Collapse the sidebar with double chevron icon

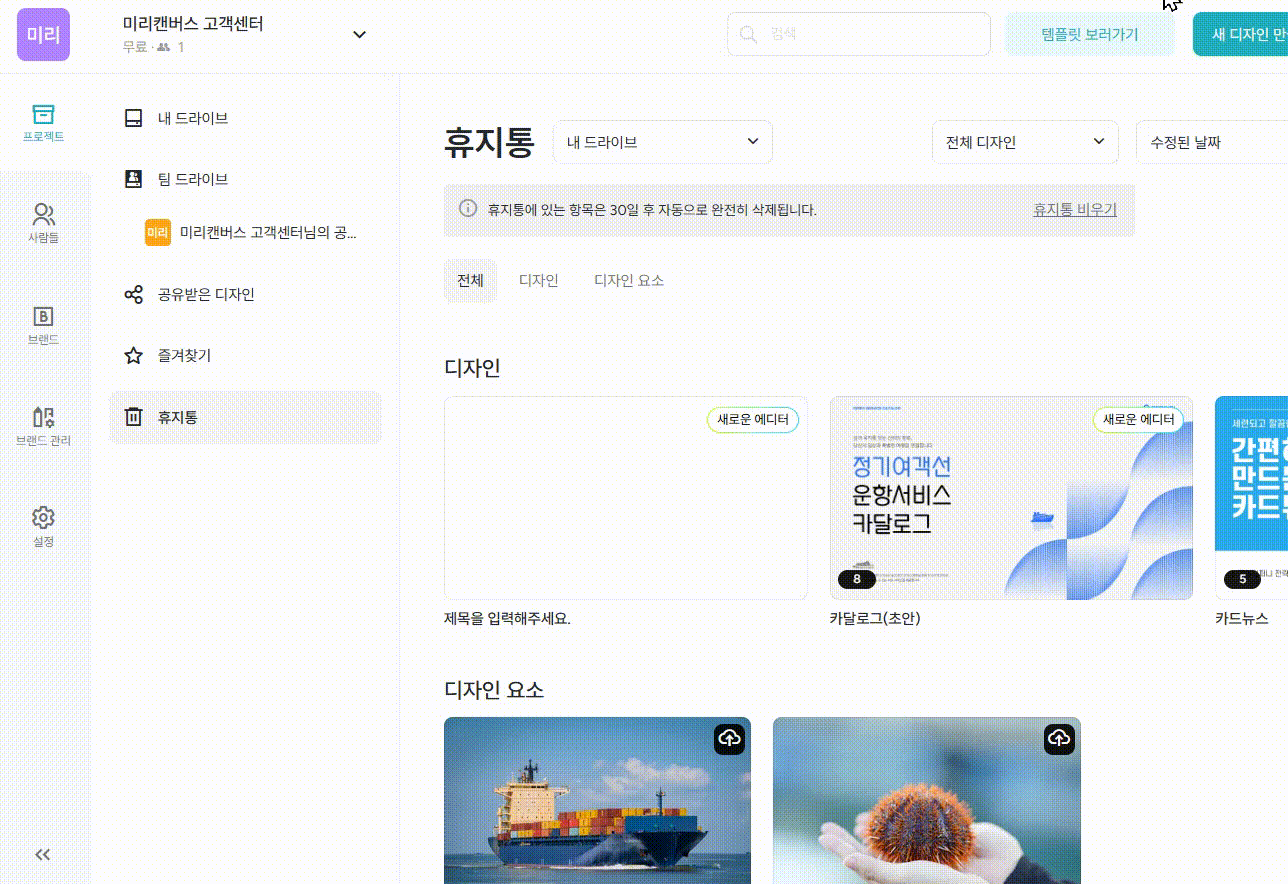(43, 854)
